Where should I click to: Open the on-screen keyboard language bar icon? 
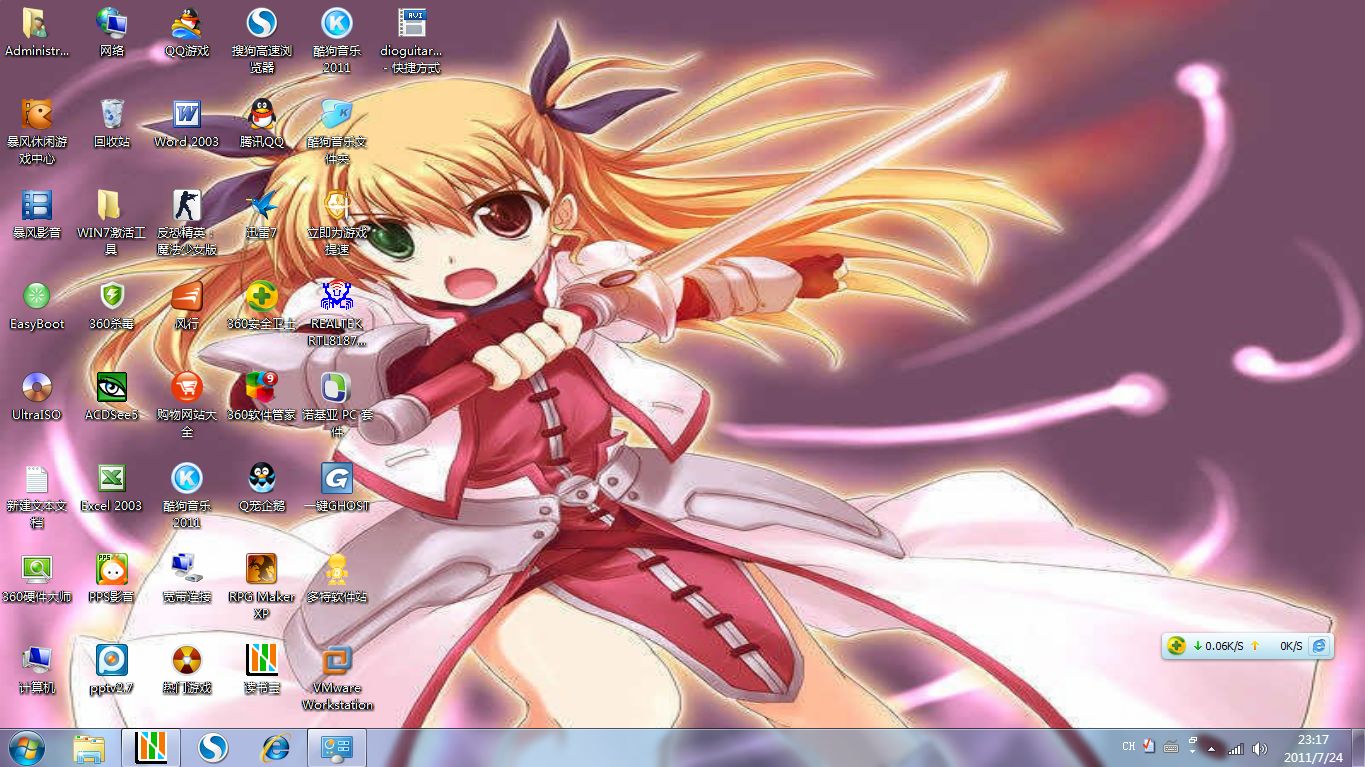pyautogui.click(x=1171, y=747)
